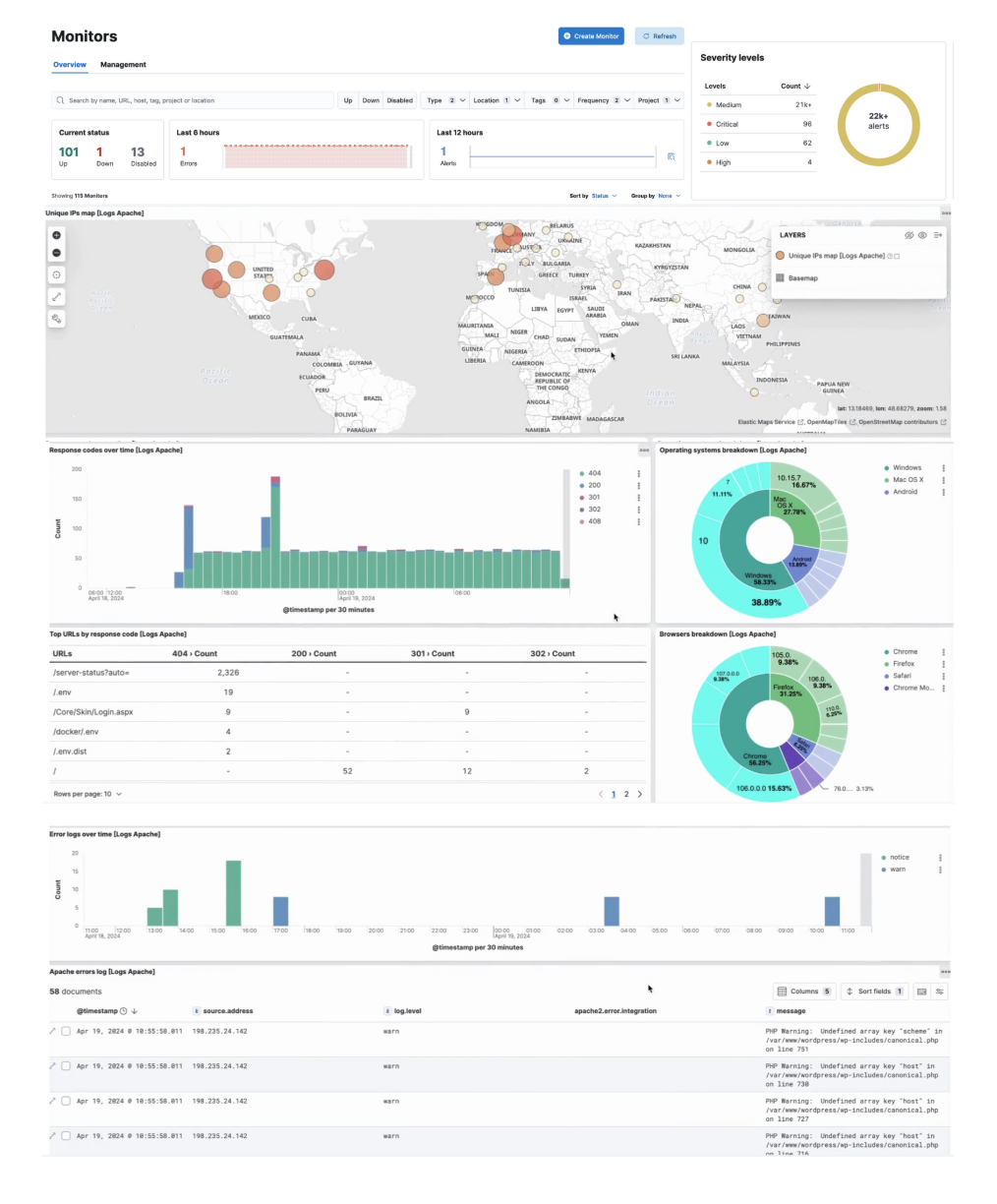Click the Refresh button
997x1204 pixels.
[x=660, y=36]
